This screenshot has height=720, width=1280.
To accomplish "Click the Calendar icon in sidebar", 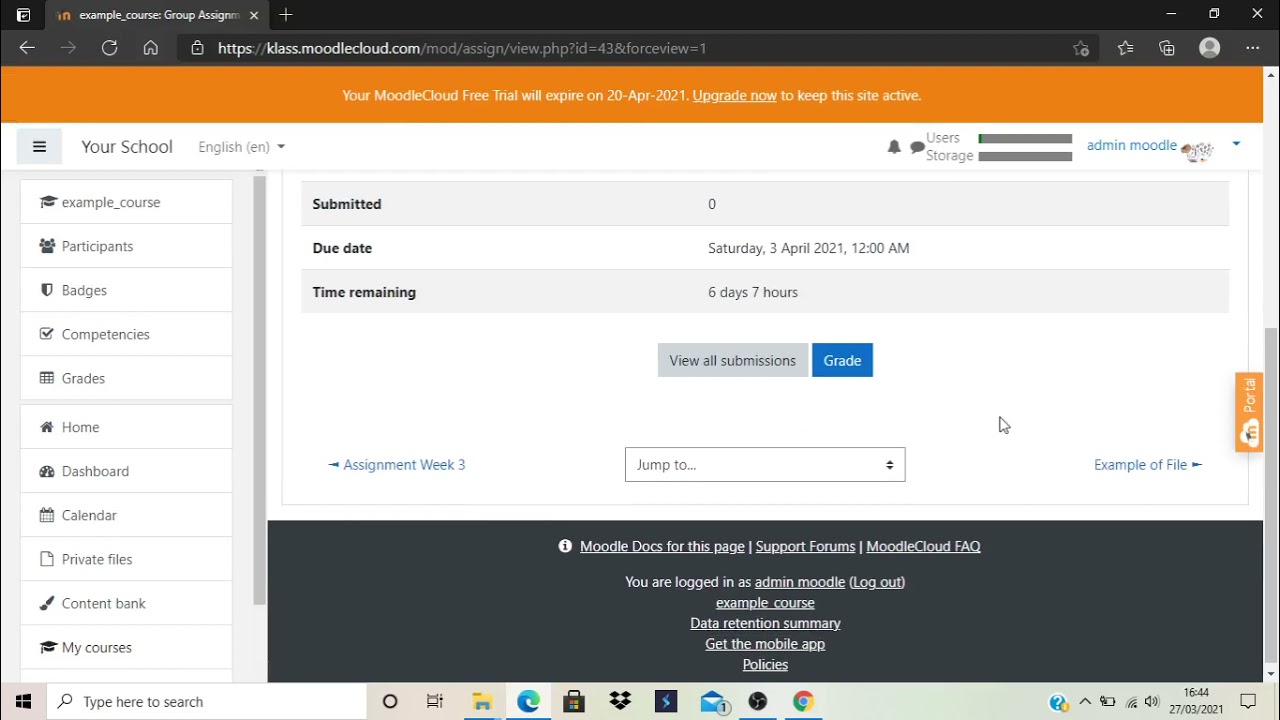I will (47, 515).
